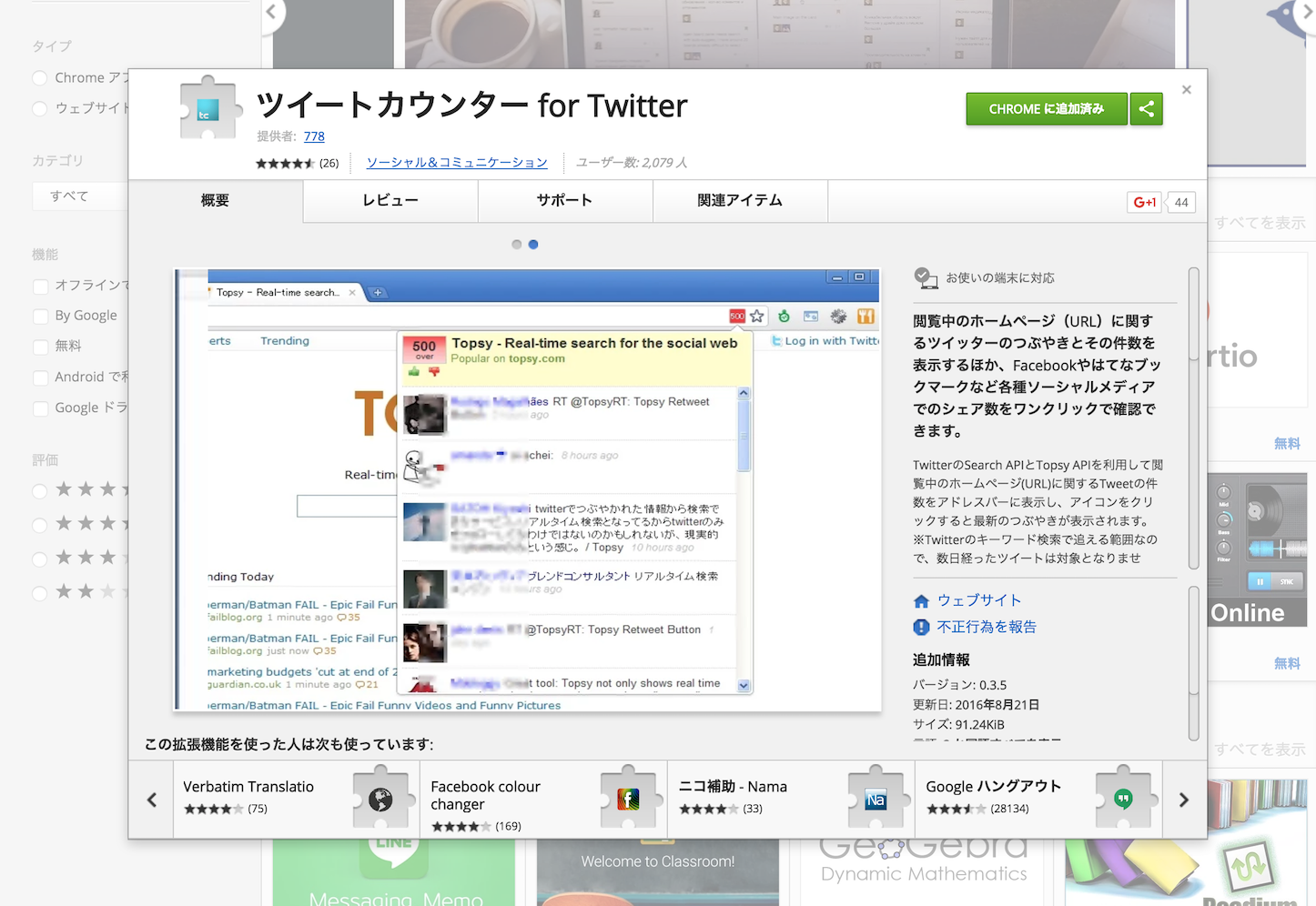Click the Facebook colour changer icon
This screenshot has width=1316, height=906.
pyautogui.click(x=628, y=800)
